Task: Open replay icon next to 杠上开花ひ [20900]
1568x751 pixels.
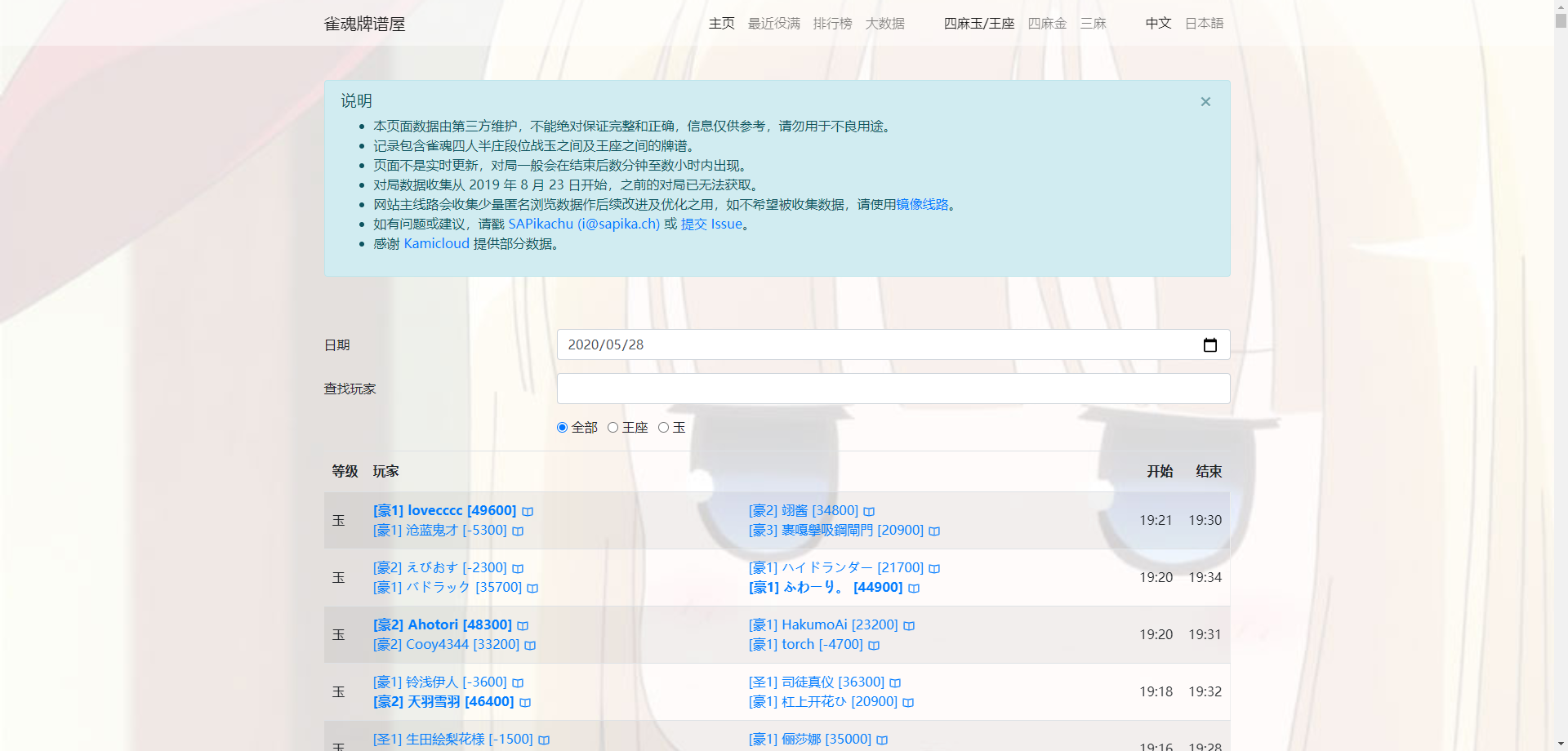Action: 908,703
